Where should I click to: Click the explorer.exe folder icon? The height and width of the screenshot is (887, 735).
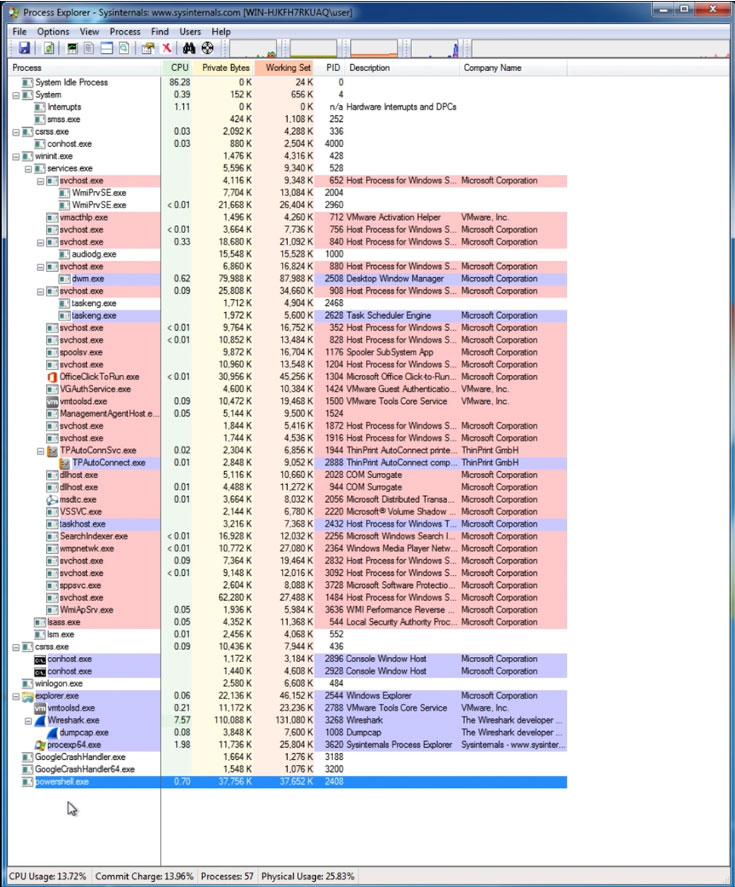tap(28, 696)
